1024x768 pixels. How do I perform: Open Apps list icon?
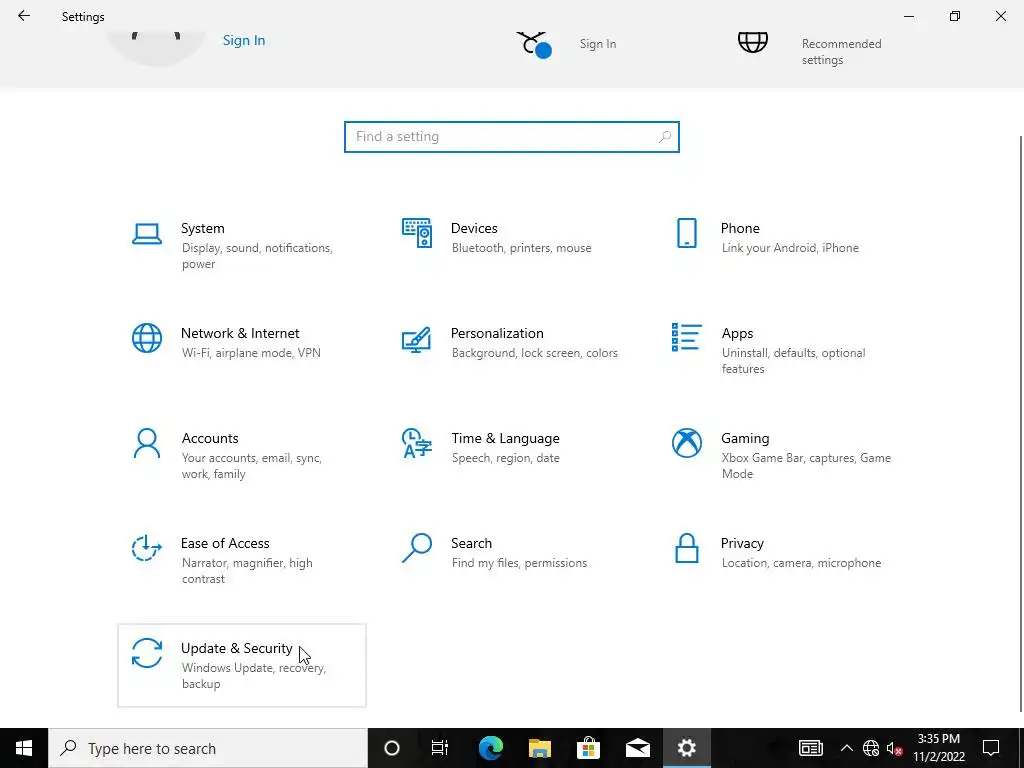click(x=686, y=337)
